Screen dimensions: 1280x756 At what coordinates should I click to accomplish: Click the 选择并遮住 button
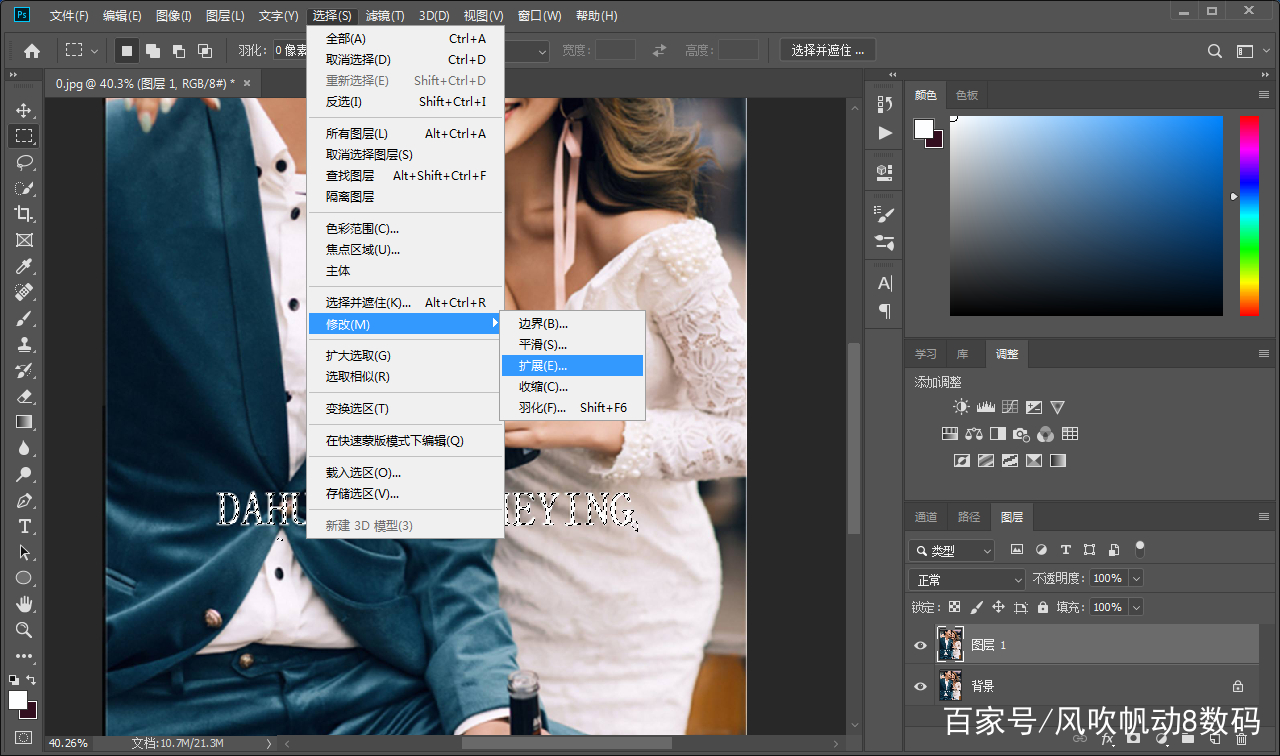(x=827, y=50)
